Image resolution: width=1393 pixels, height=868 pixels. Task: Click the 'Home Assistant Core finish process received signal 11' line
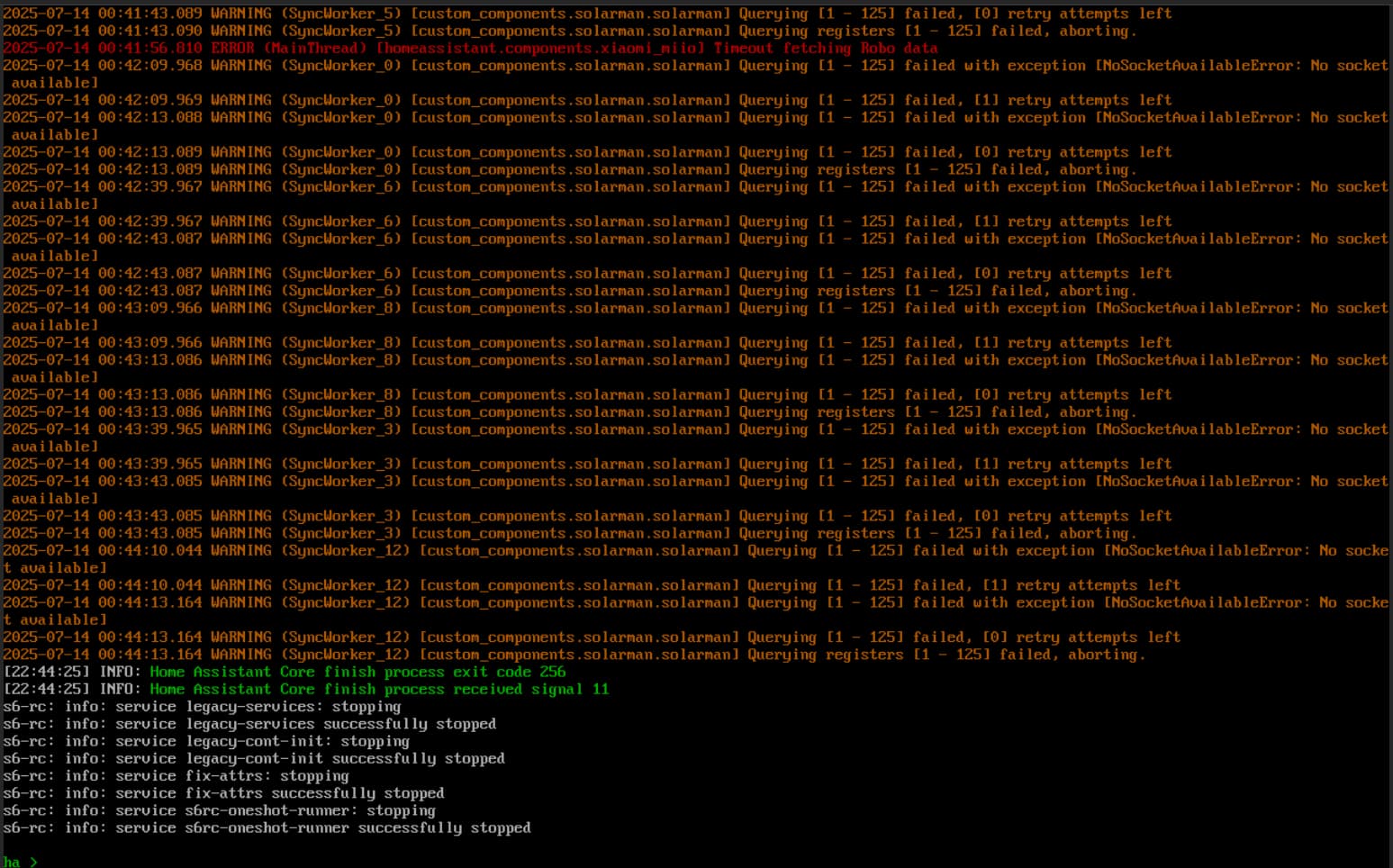coord(306,689)
